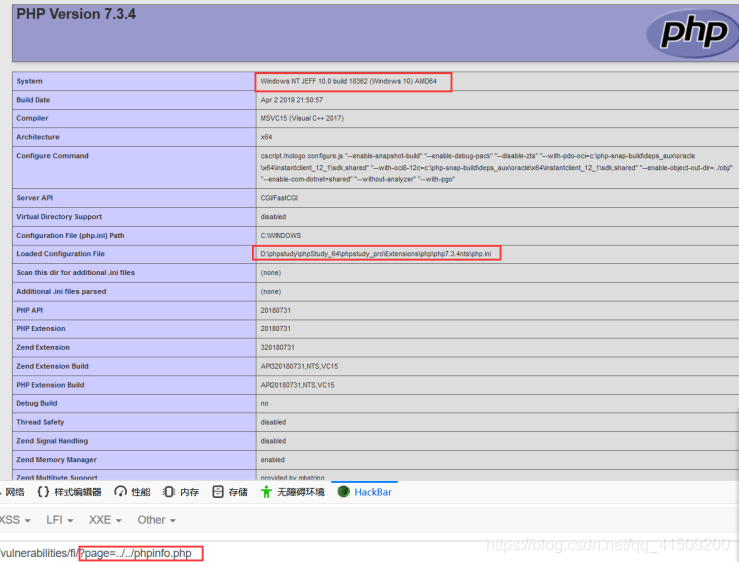
Task: Click the PHP Extension Build value
Action: coord(297,385)
